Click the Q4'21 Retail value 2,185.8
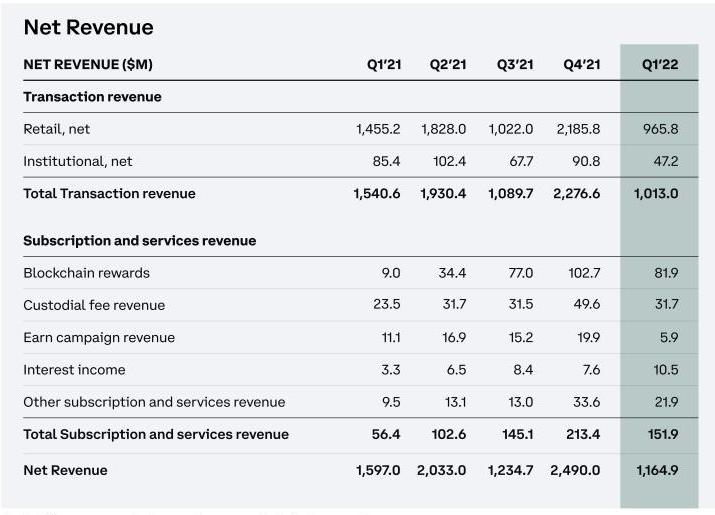The height and width of the screenshot is (515, 715). point(577,129)
